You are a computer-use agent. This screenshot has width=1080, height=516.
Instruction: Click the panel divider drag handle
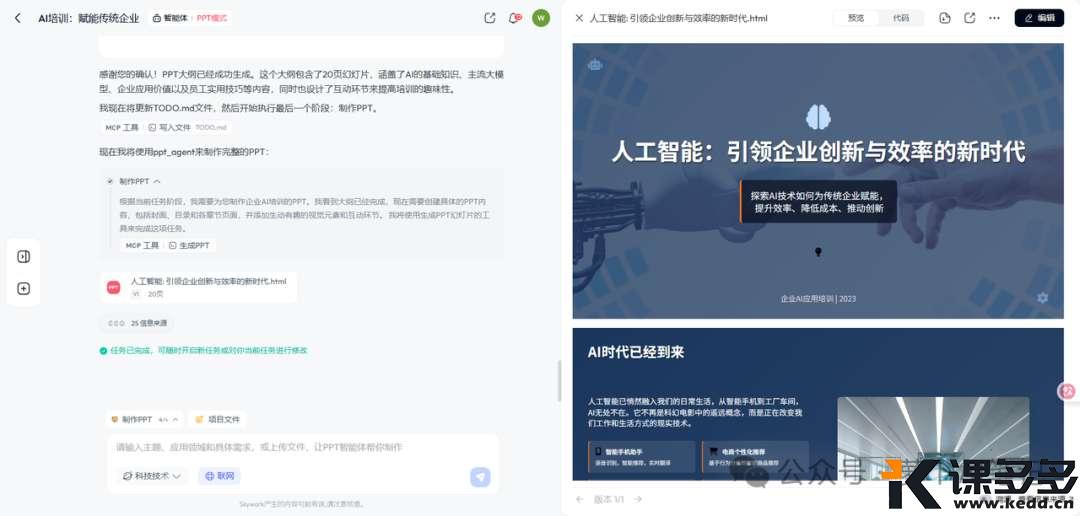tap(559, 380)
